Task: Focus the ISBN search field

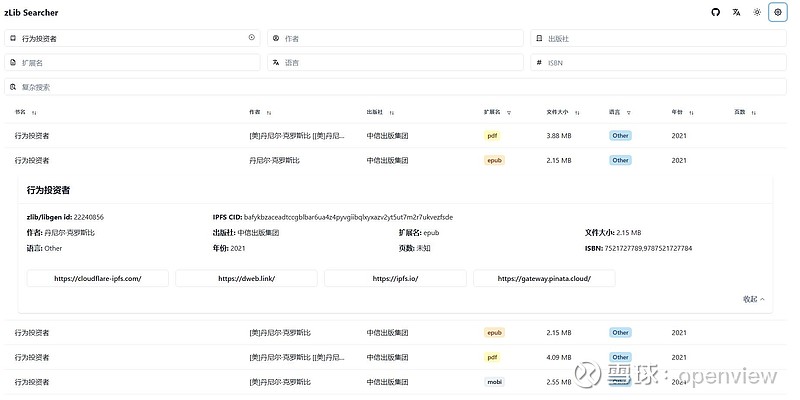Action: 660,62
